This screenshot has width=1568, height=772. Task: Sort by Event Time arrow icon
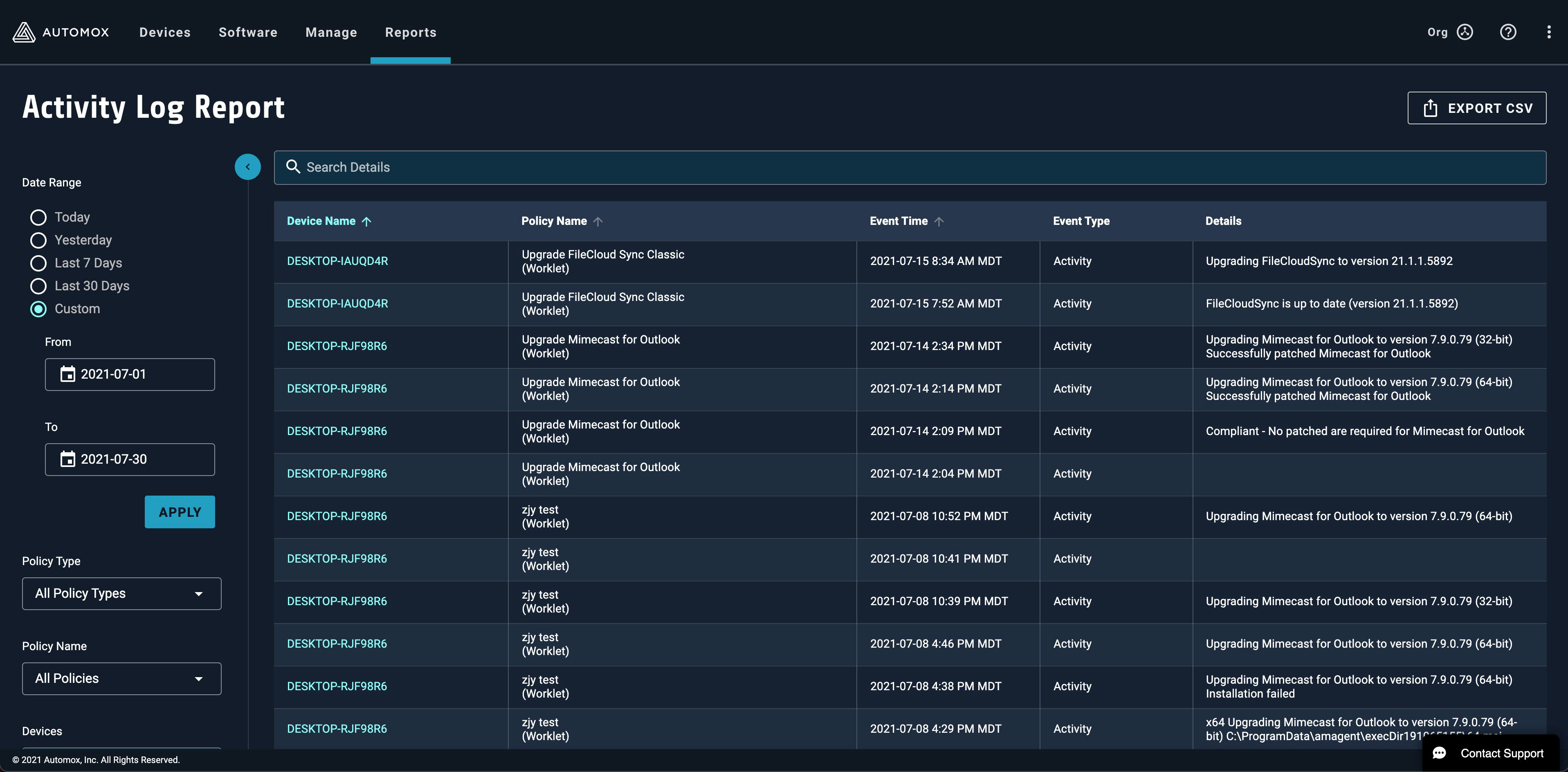(x=939, y=222)
